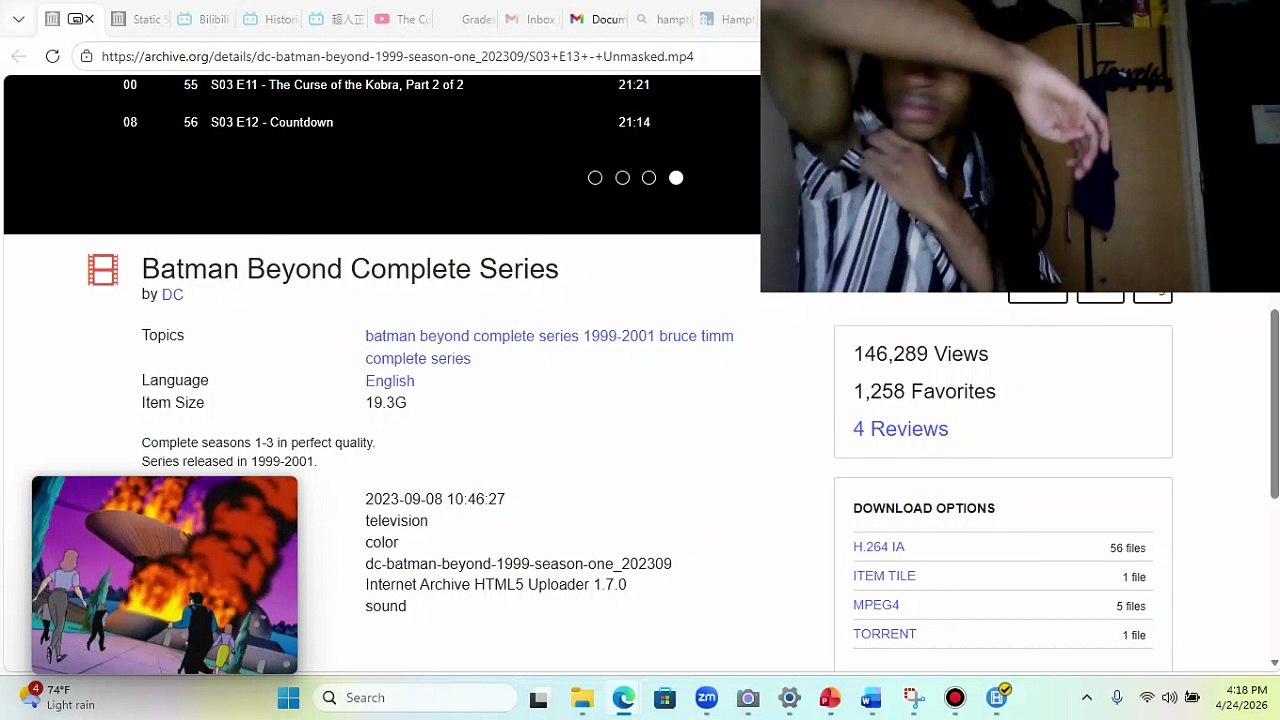
Task: Open the blue badge app in taskbar
Action: click(x=997, y=697)
